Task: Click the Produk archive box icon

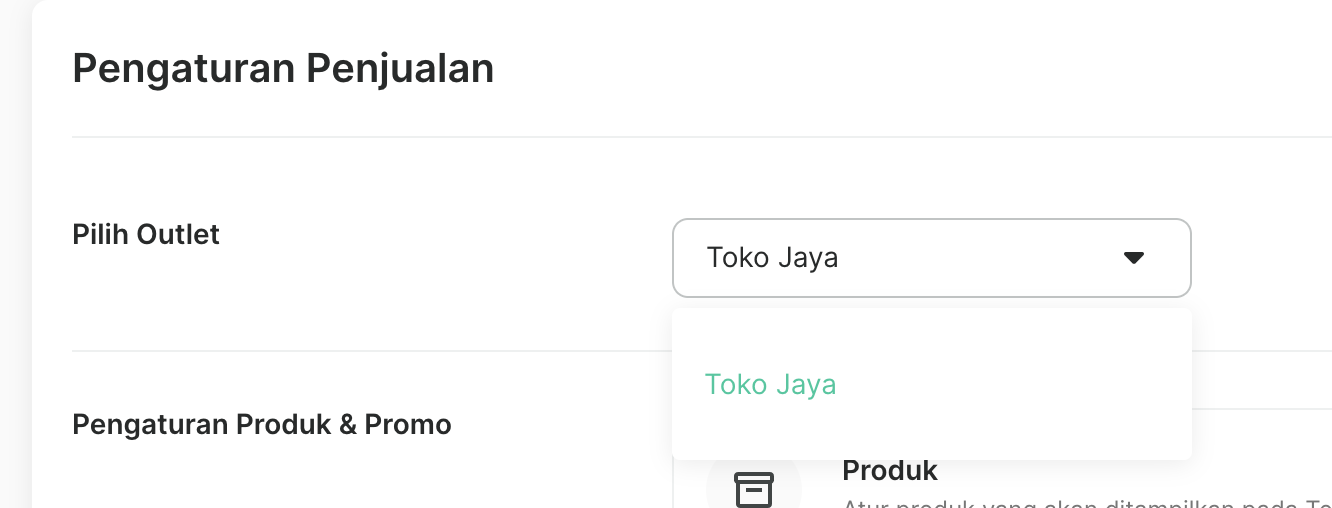Action: [754, 489]
